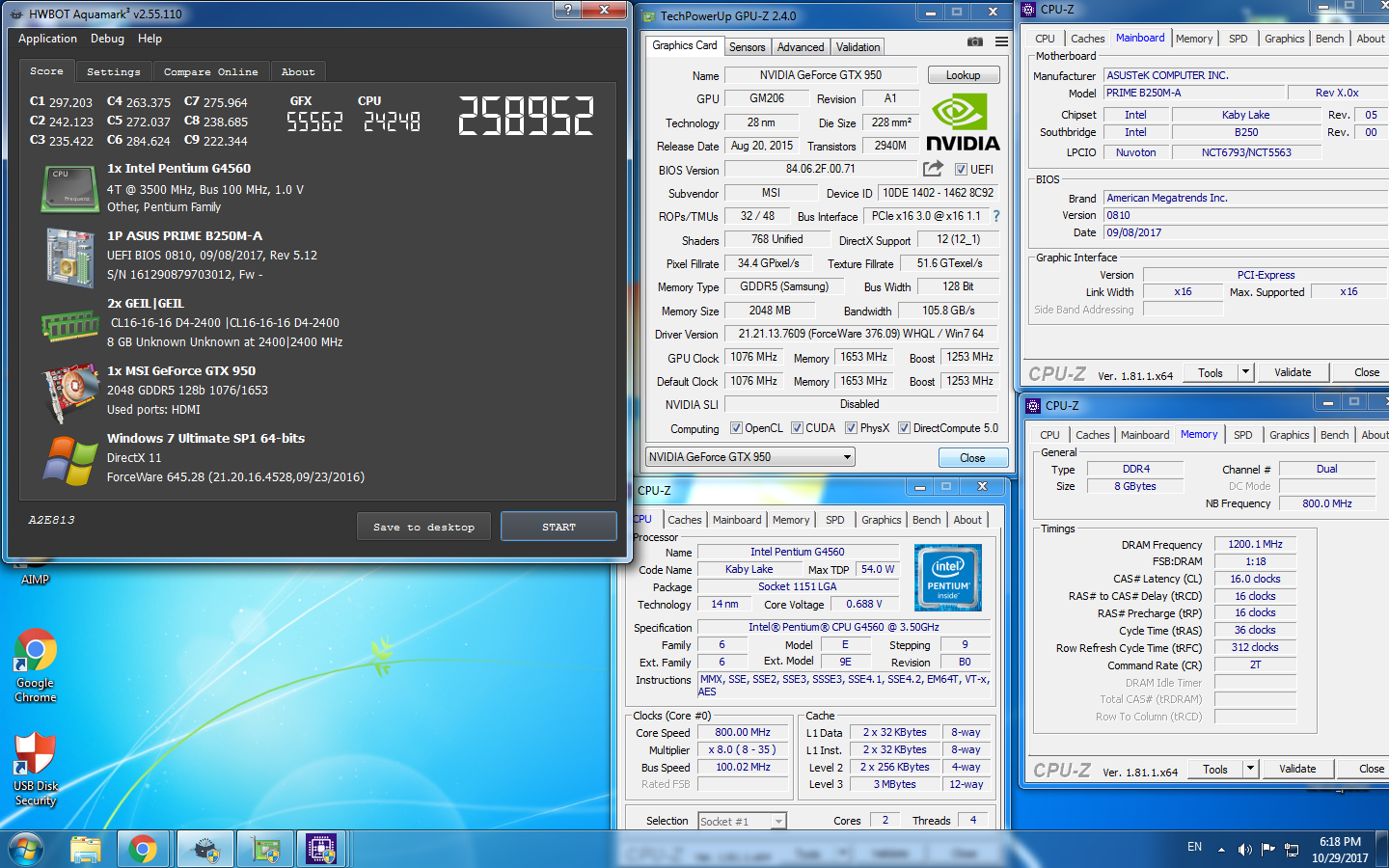Image resolution: width=1389 pixels, height=868 pixels.
Task: Switch to HWBOT Compare Online tab
Action: (x=210, y=71)
